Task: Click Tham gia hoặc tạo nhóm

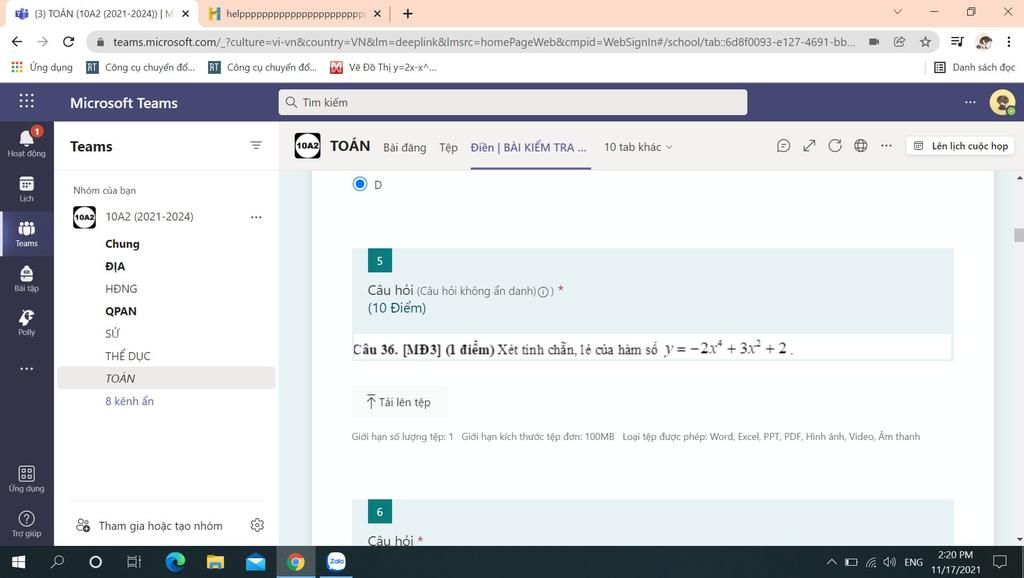Action: (x=150, y=526)
